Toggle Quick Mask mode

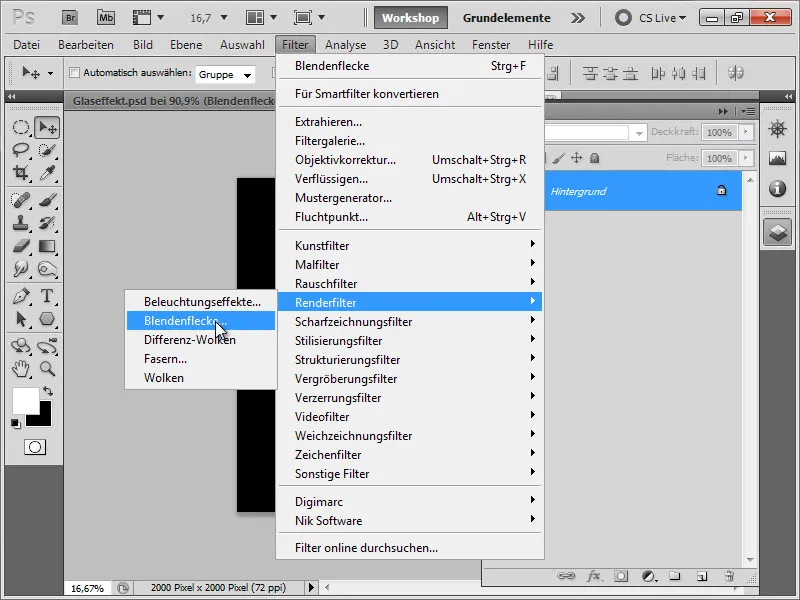[35, 447]
